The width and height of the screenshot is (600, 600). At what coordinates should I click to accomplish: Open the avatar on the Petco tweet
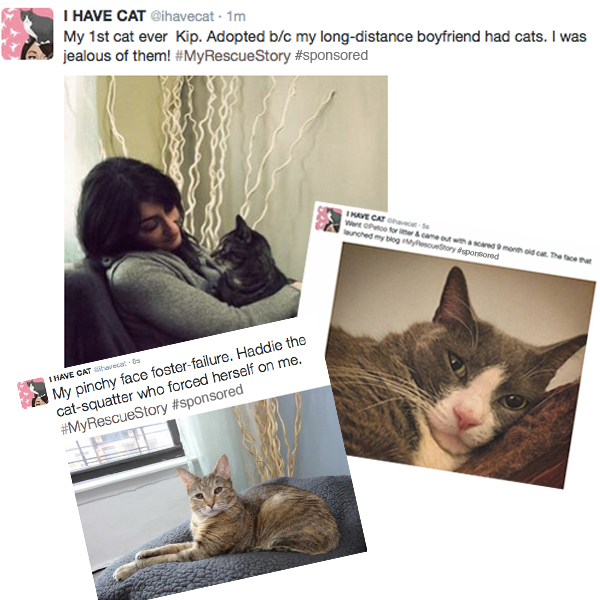click(329, 219)
